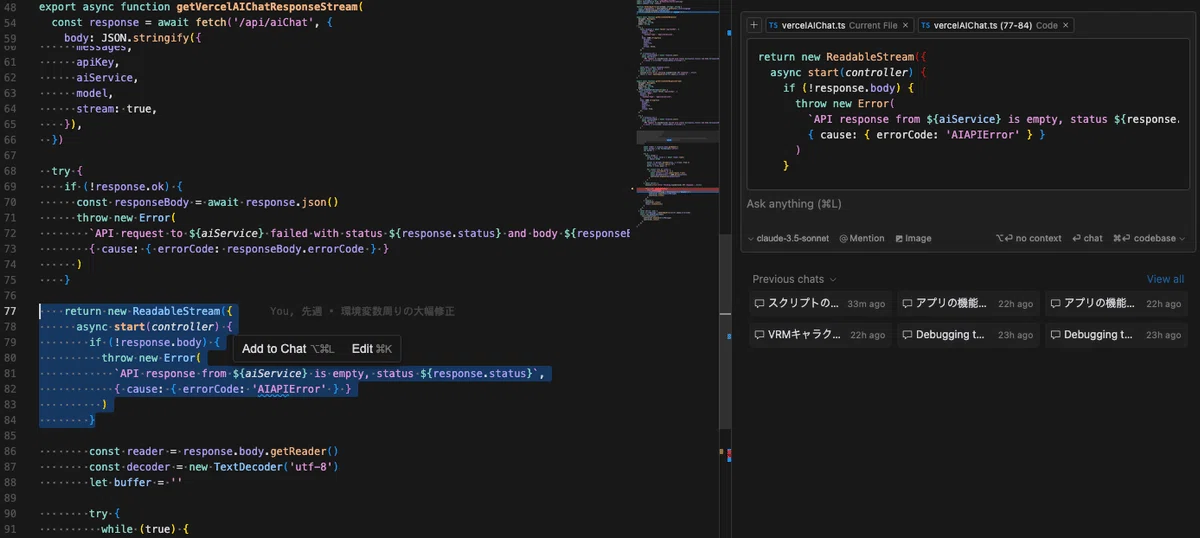This screenshot has width=1200, height=538.
Task: Open the first Debugging chat from 23h ago
Action: click(967, 335)
